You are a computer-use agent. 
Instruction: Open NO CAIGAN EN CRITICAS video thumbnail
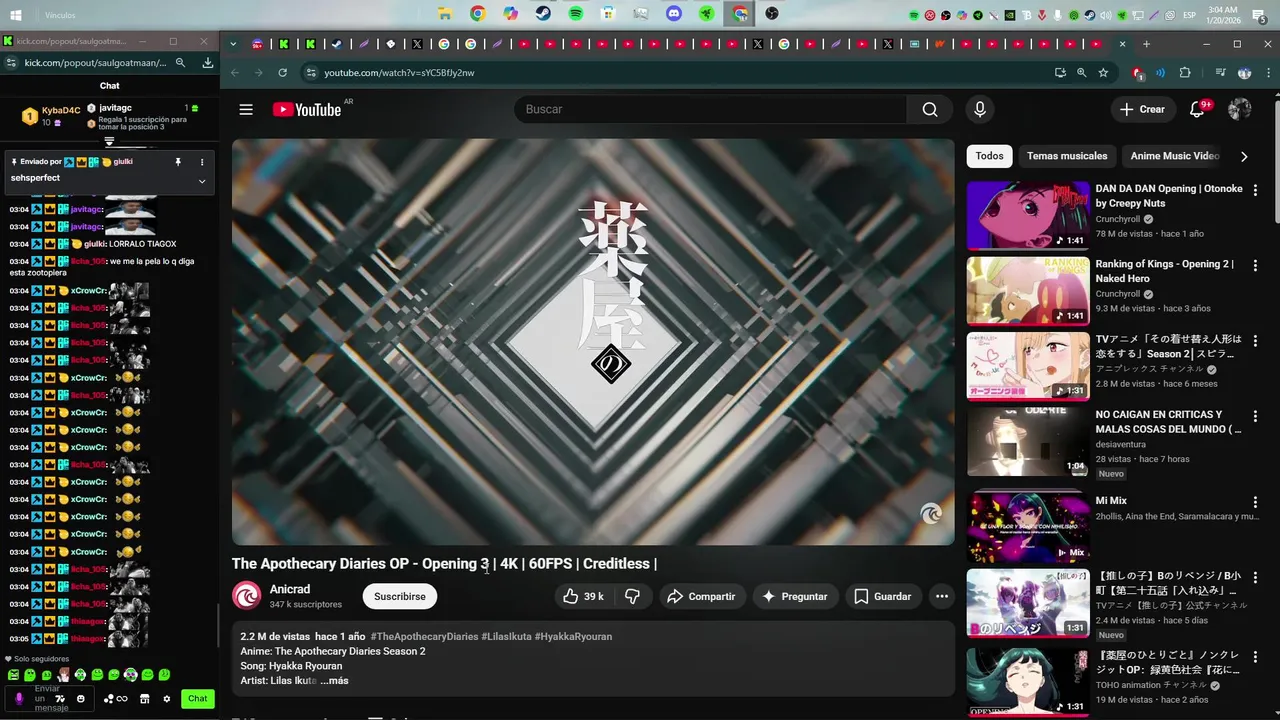(x=1028, y=441)
